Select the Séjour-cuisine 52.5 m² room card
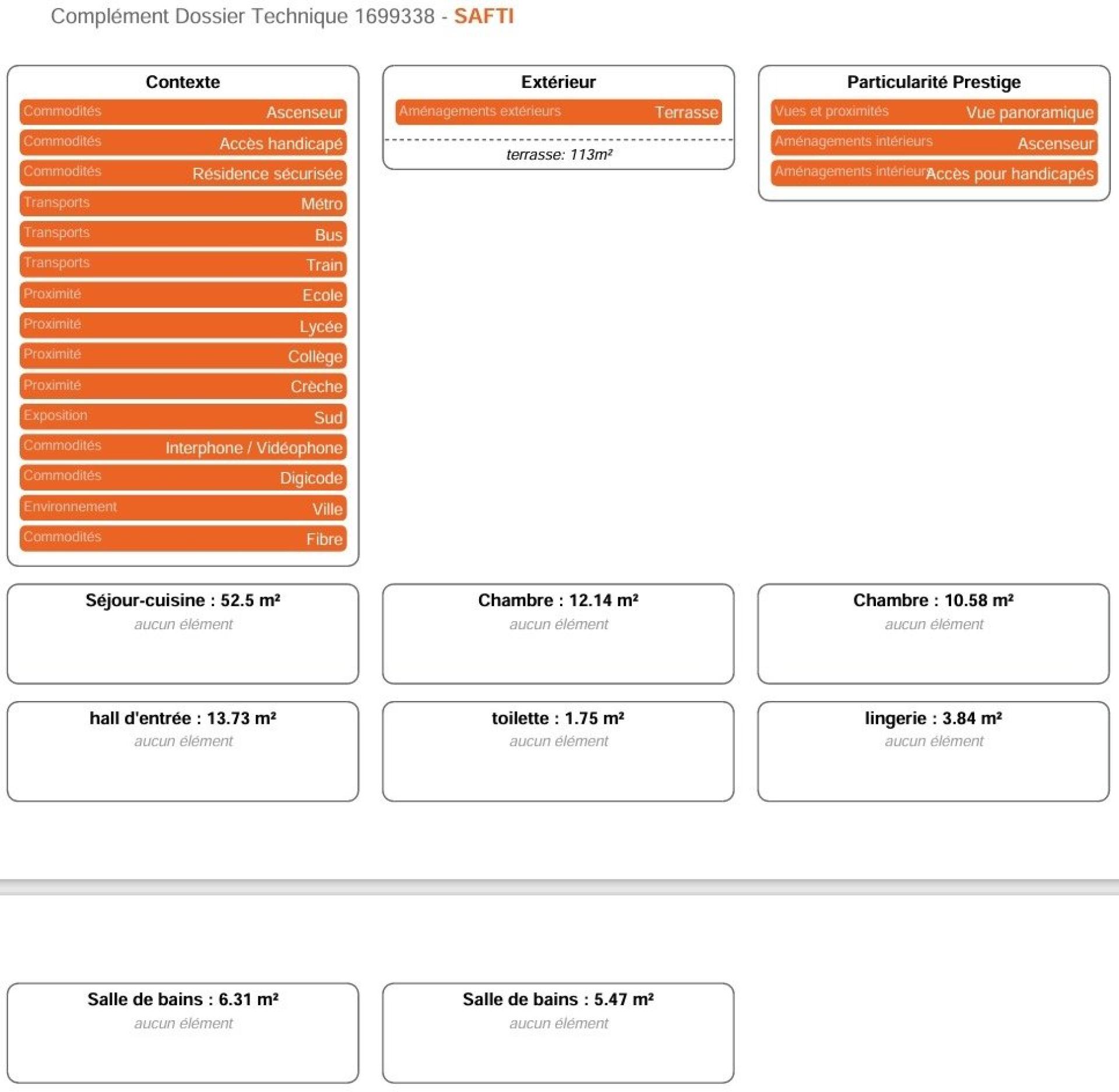The width and height of the screenshot is (1119, 1092). click(183, 633)
